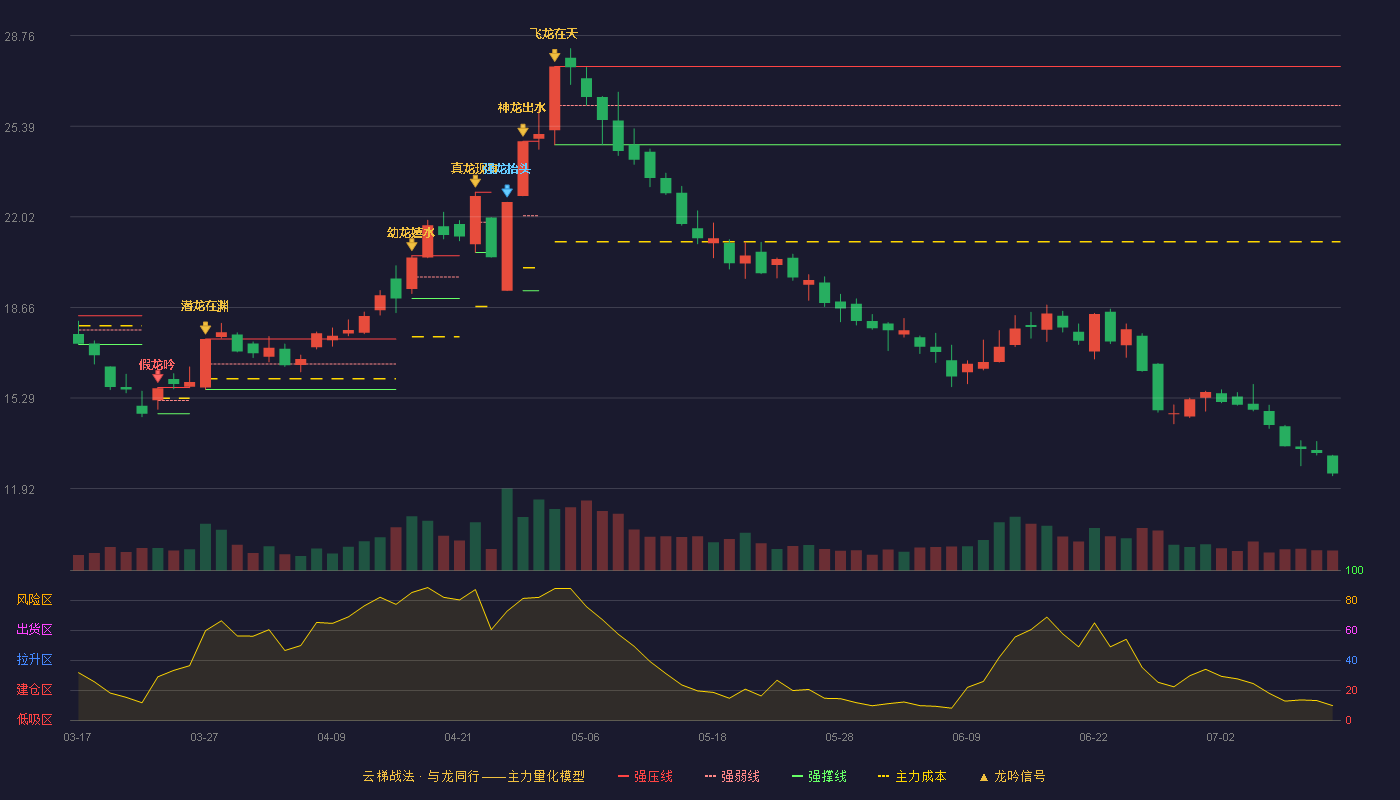
Task: Click the 低吸区 zone label
Action: click(x=35, y=719)
